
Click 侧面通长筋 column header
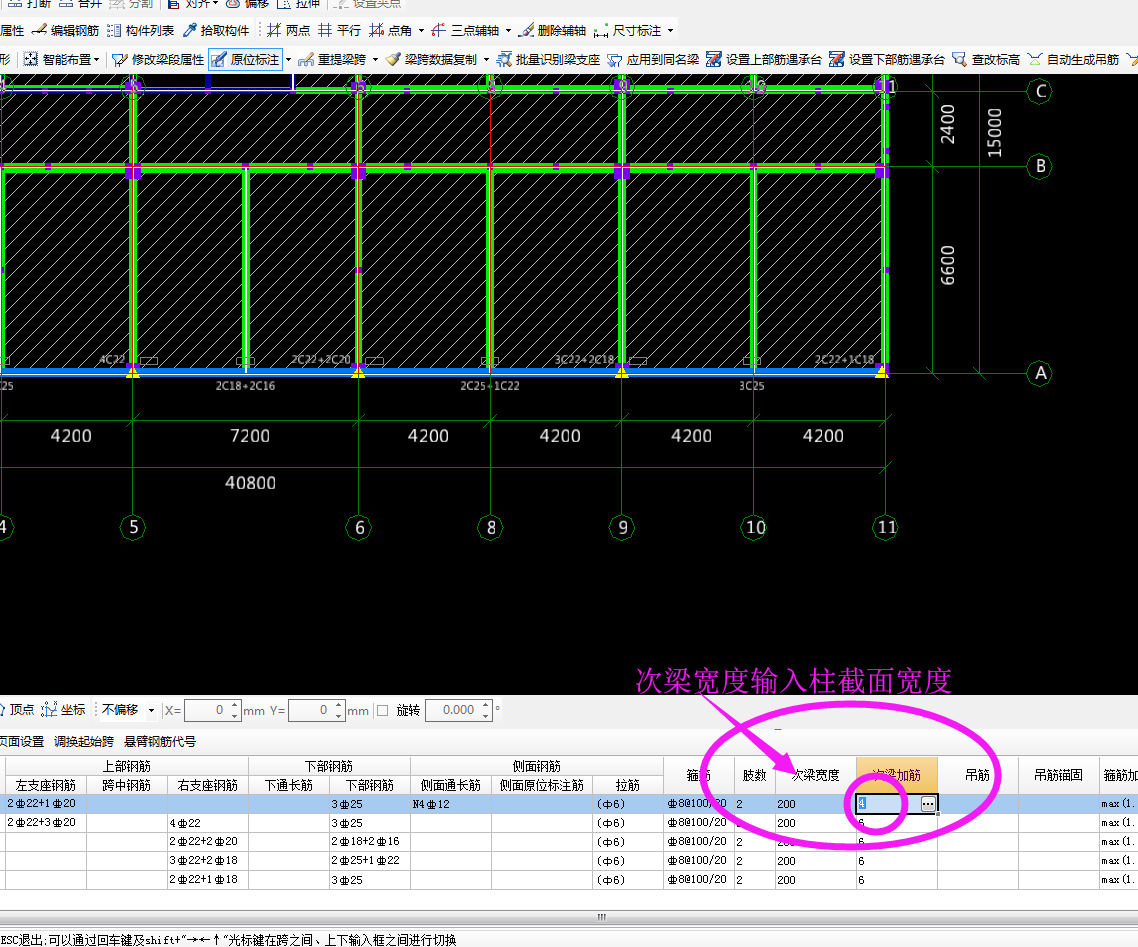451,785
